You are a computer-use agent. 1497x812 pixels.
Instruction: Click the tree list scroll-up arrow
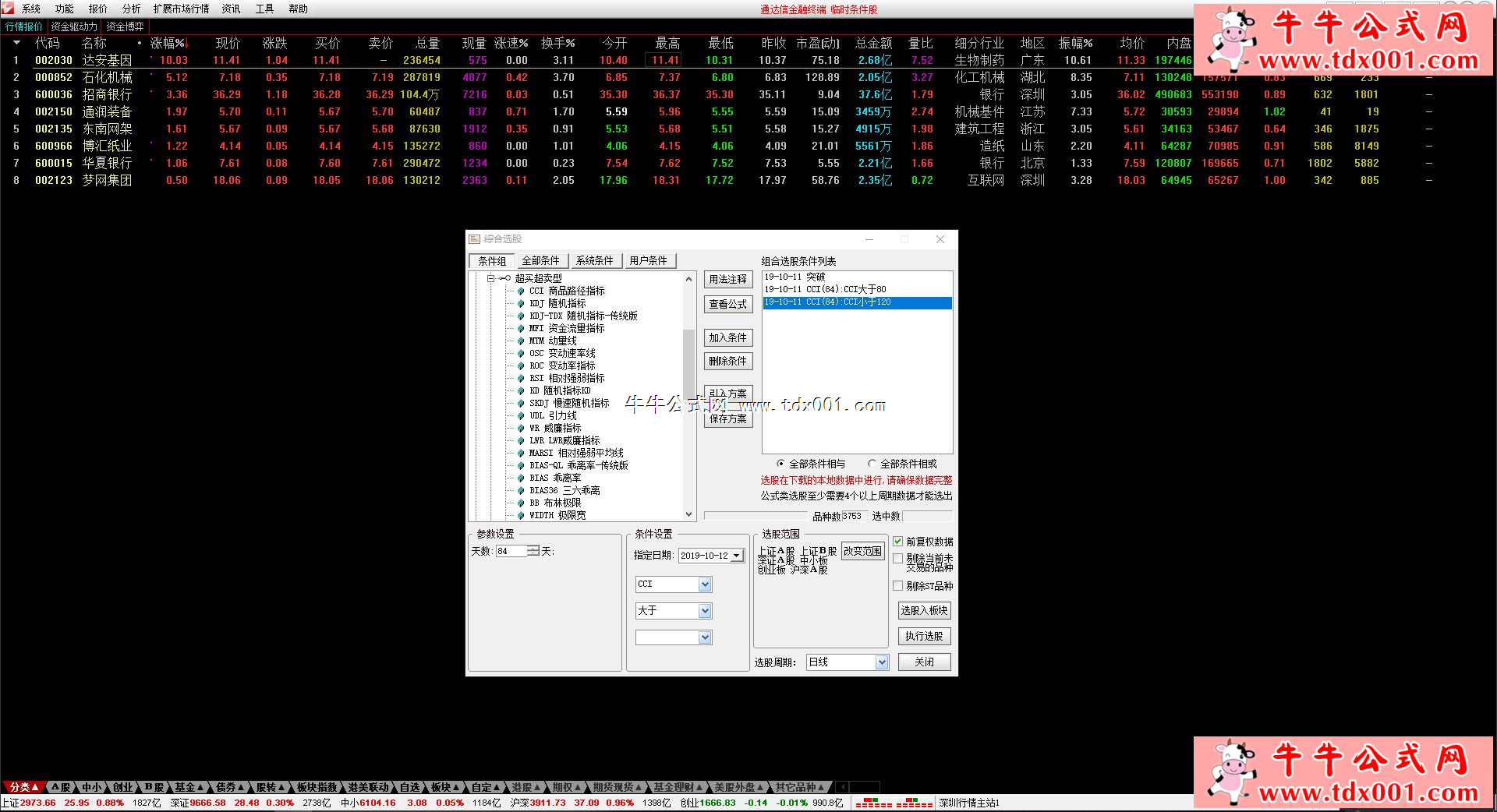(688, 279)
